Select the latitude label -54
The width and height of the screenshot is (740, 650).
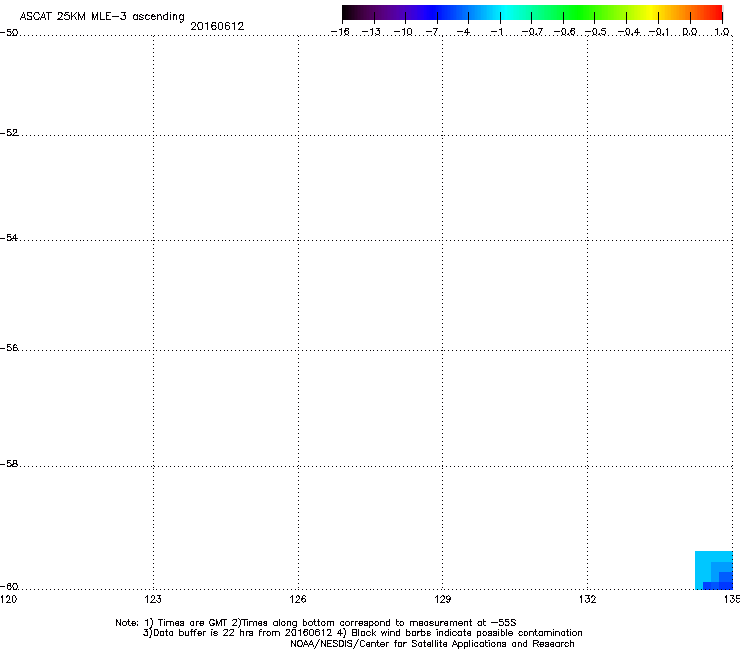(9, 237)
